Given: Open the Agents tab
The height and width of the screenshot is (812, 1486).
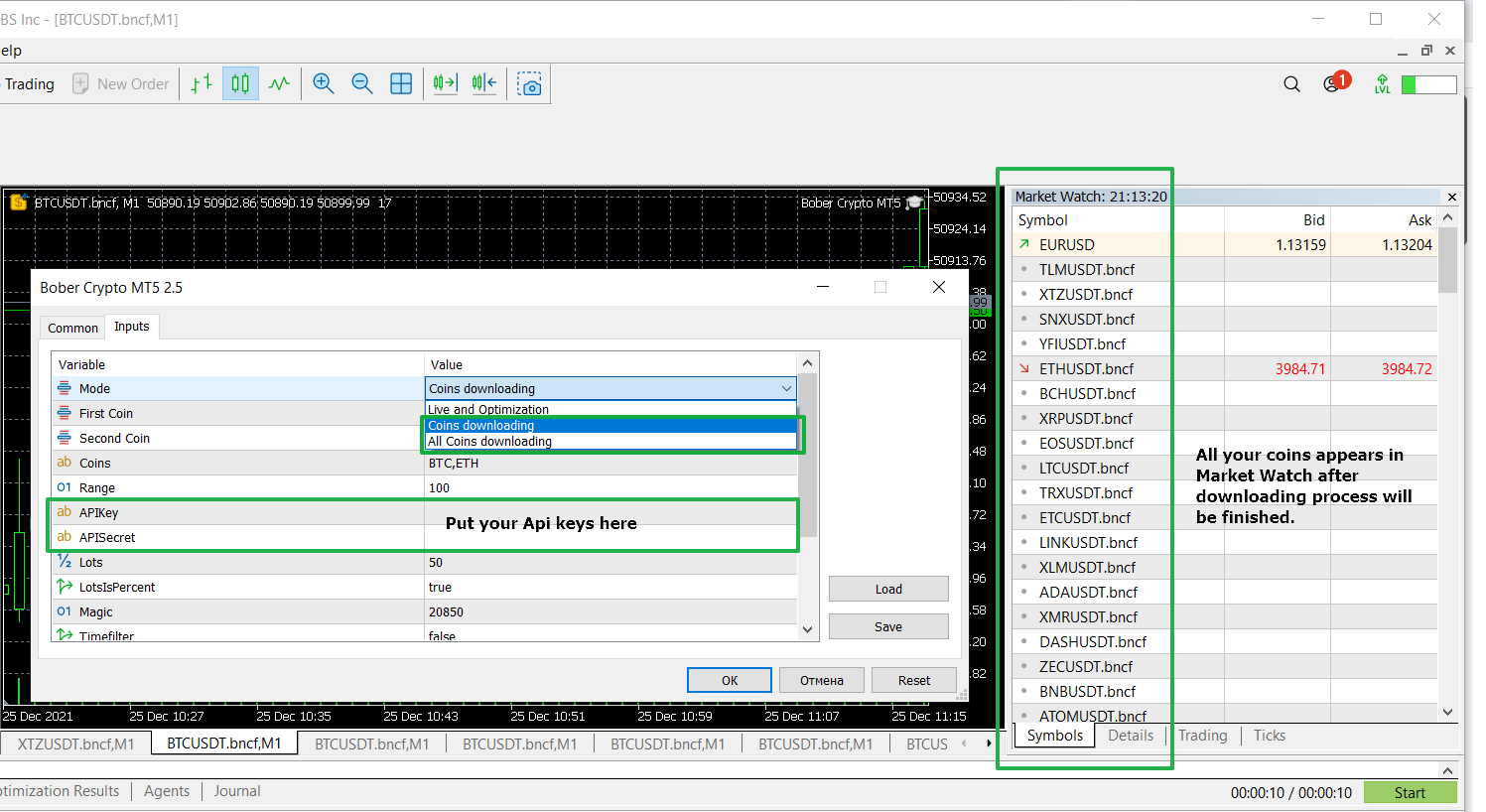Looking at the screenshot, I should 167,791.
